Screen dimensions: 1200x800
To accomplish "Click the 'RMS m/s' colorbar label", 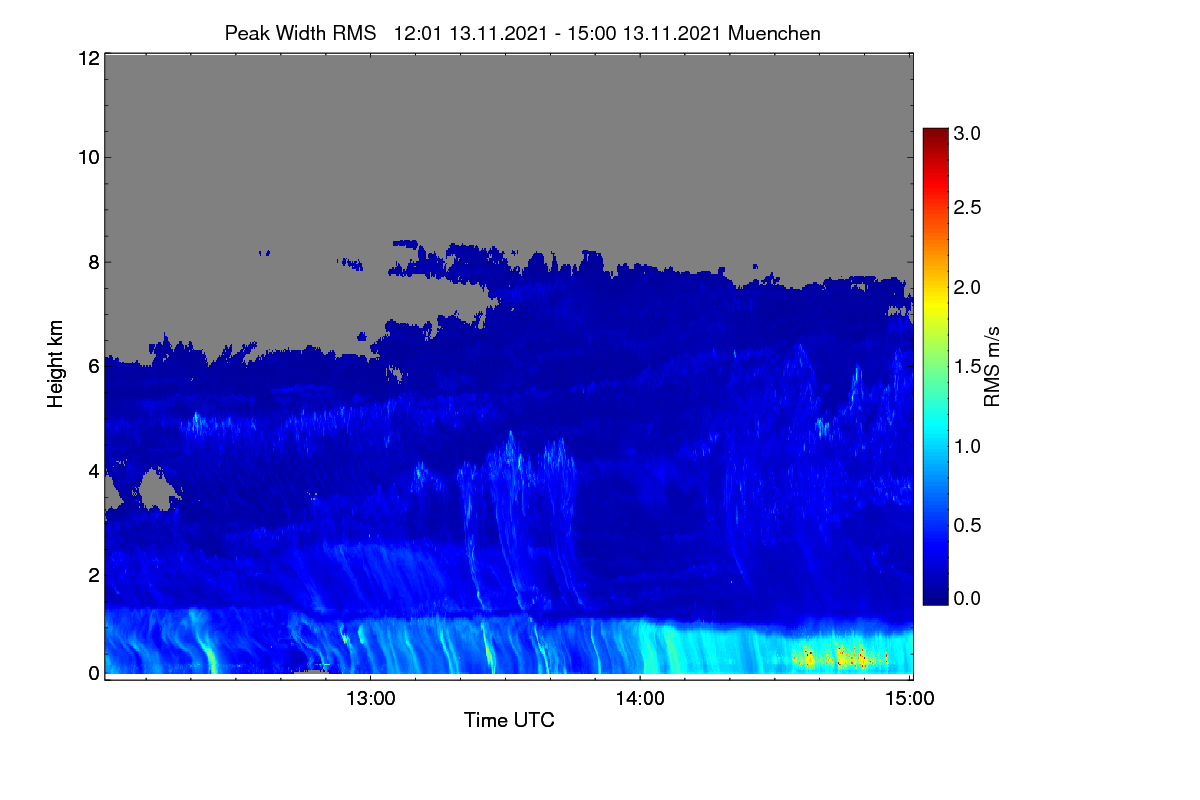I will click(x=992, y=364).
